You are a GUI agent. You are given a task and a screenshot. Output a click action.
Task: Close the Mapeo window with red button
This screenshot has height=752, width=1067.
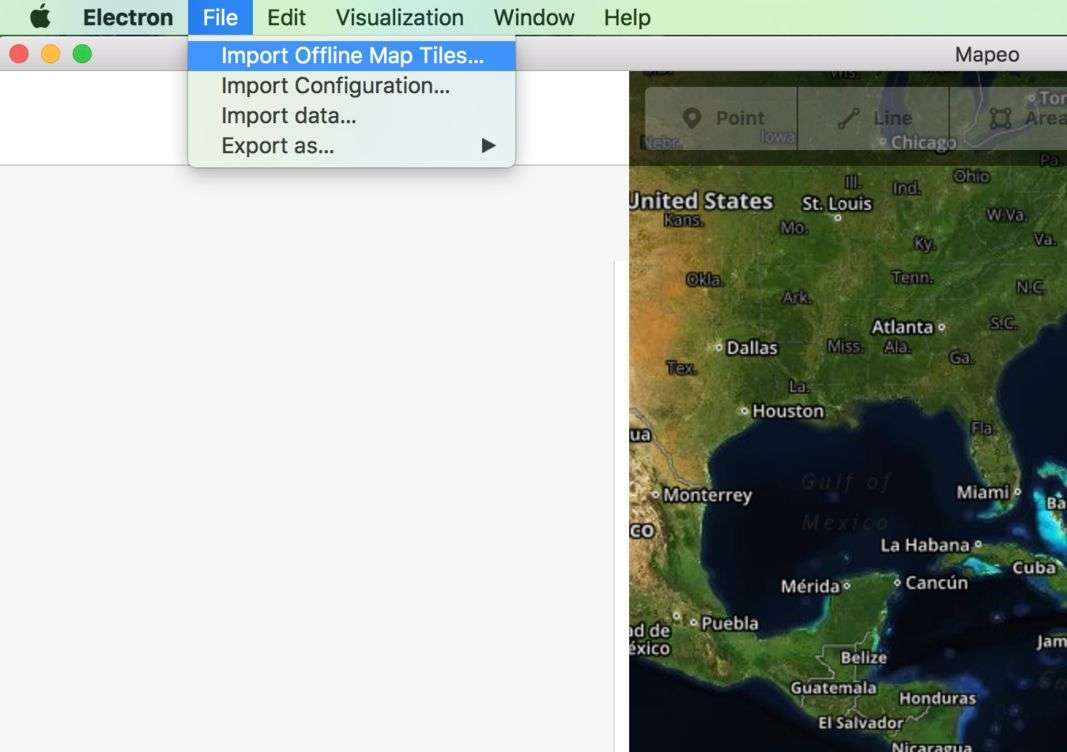click(x=18, y=54)
